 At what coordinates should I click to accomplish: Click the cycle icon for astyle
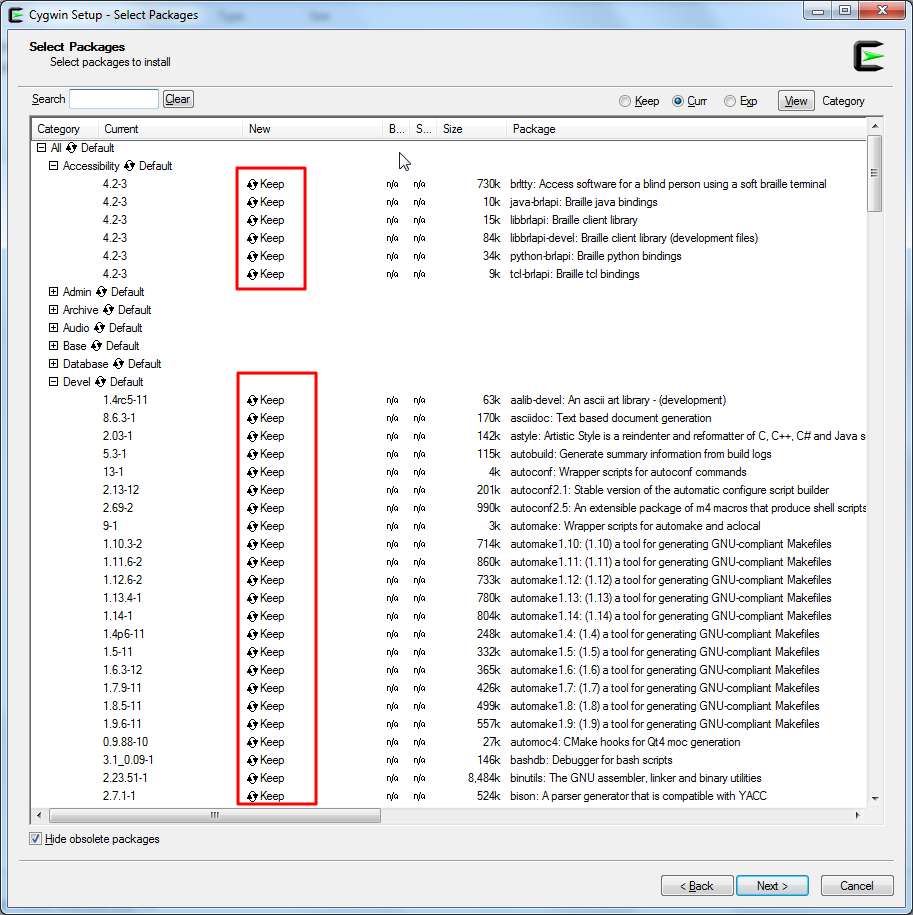[252, 436]
